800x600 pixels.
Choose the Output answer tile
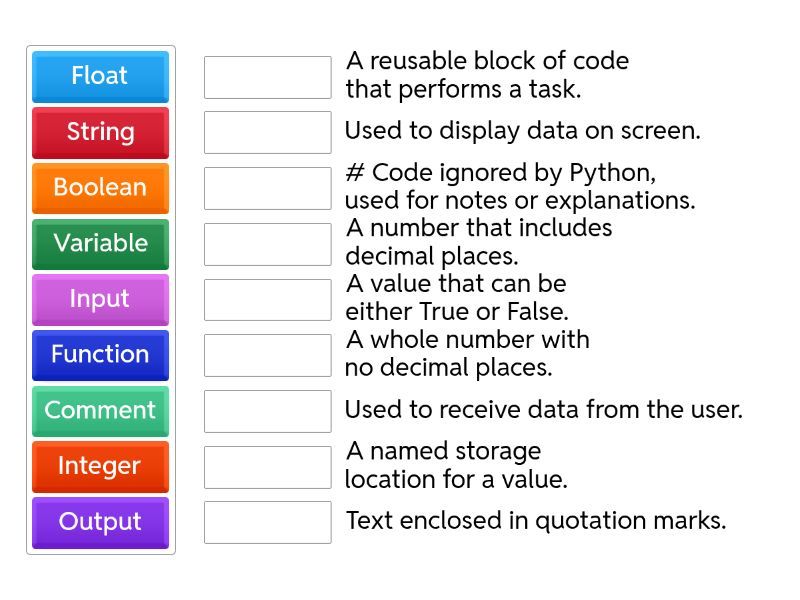click(100, 522)
